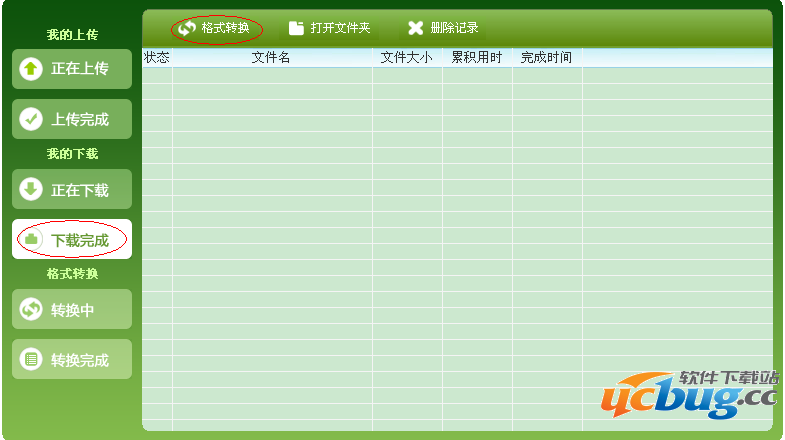Sort by the 文件名 column header

271,58
